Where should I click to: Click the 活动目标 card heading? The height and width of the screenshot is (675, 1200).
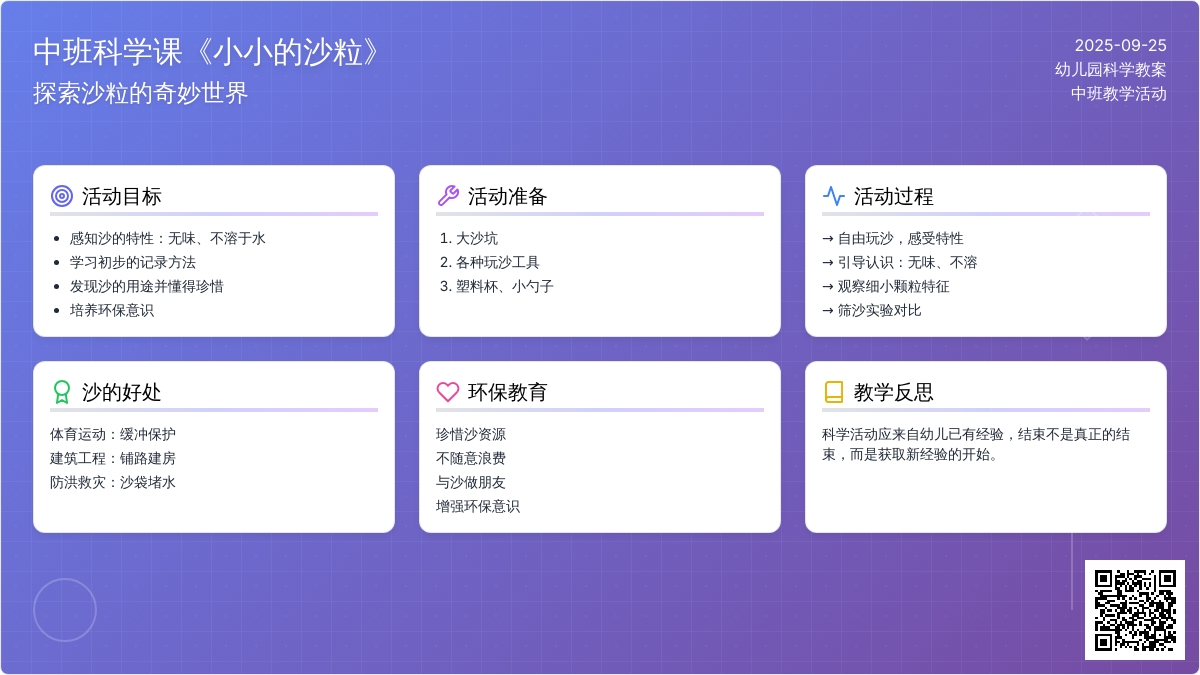coord(122,196)
